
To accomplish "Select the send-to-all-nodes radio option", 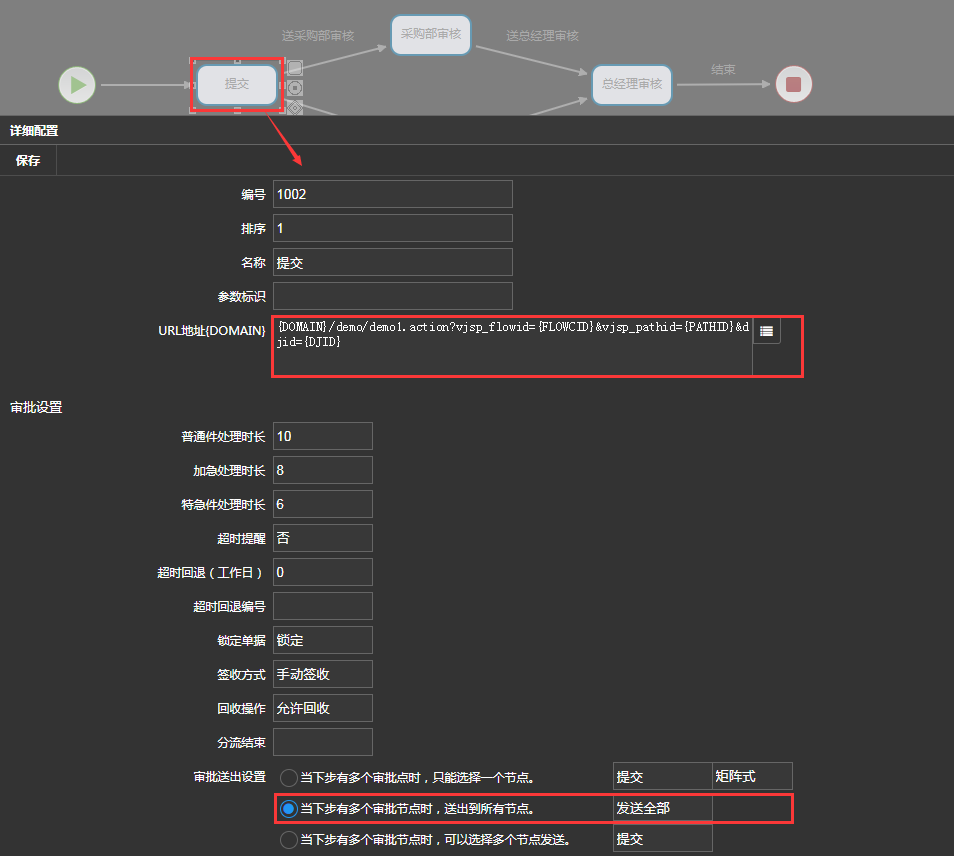I will click(x=289, y=808).
